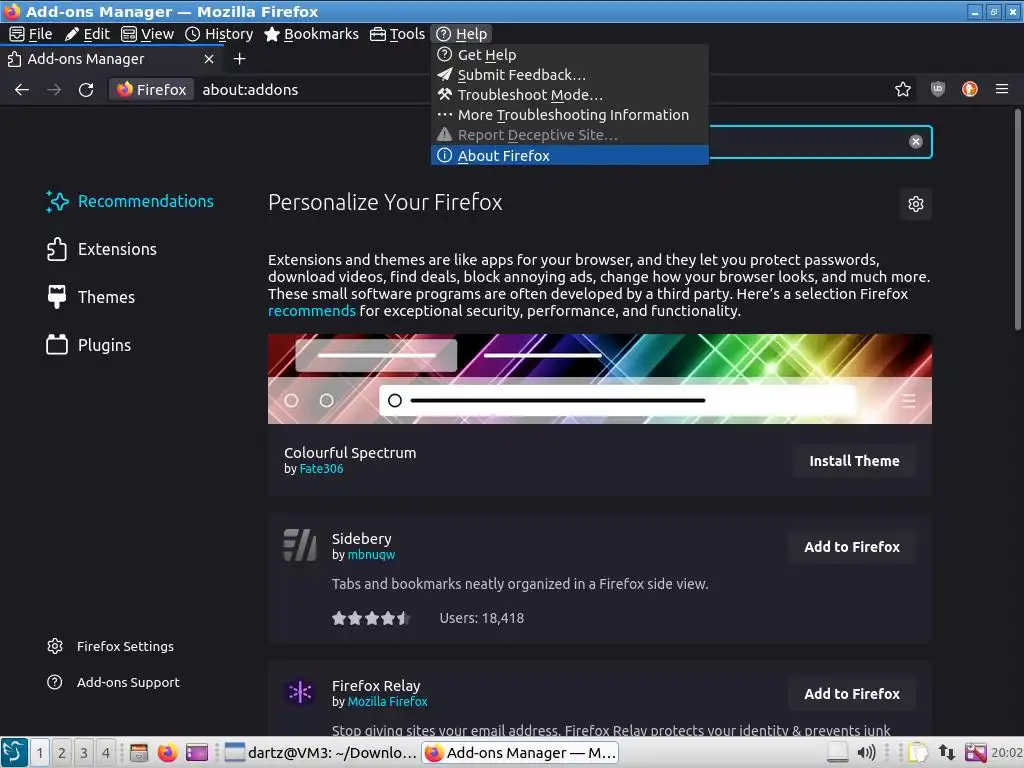Select About Firefox menu entry
The width and height of the screenshot is (1024, 768).
(569, 155)
